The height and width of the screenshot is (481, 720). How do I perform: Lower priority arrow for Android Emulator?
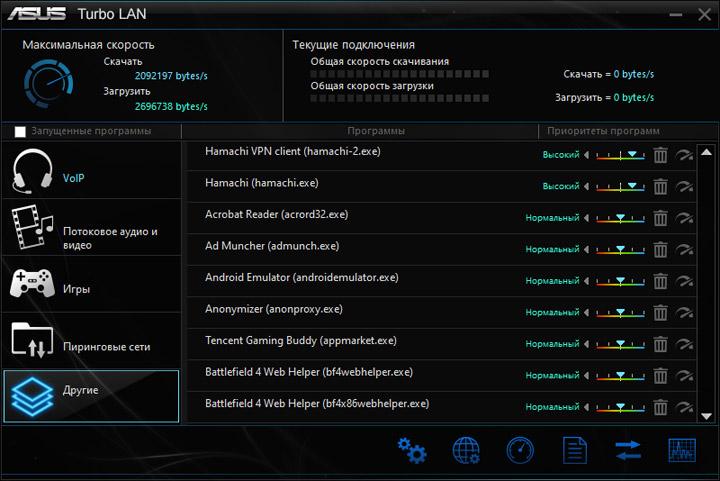586,281
